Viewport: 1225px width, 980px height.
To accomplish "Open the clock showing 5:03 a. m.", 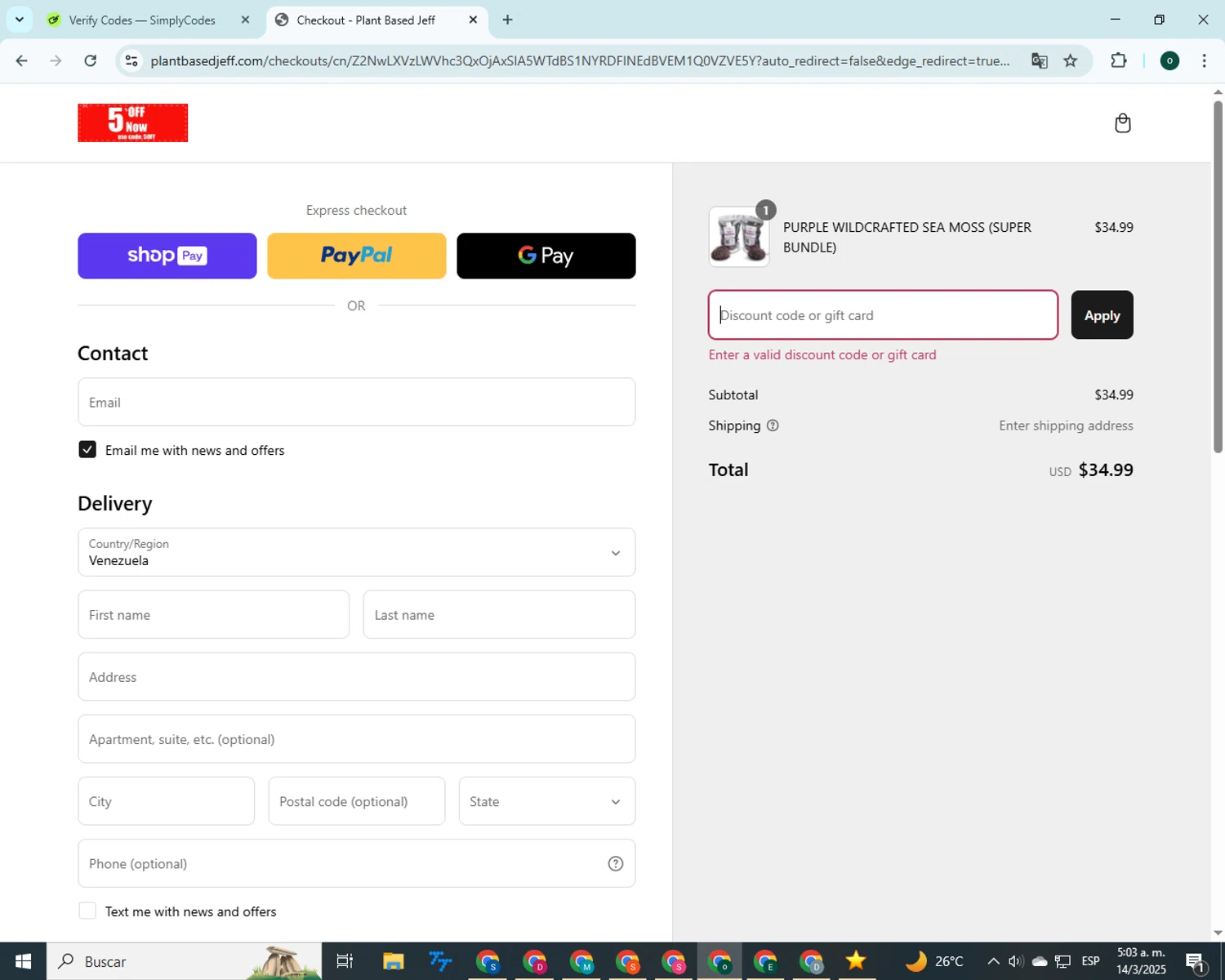I will [x=1141, y=961].
